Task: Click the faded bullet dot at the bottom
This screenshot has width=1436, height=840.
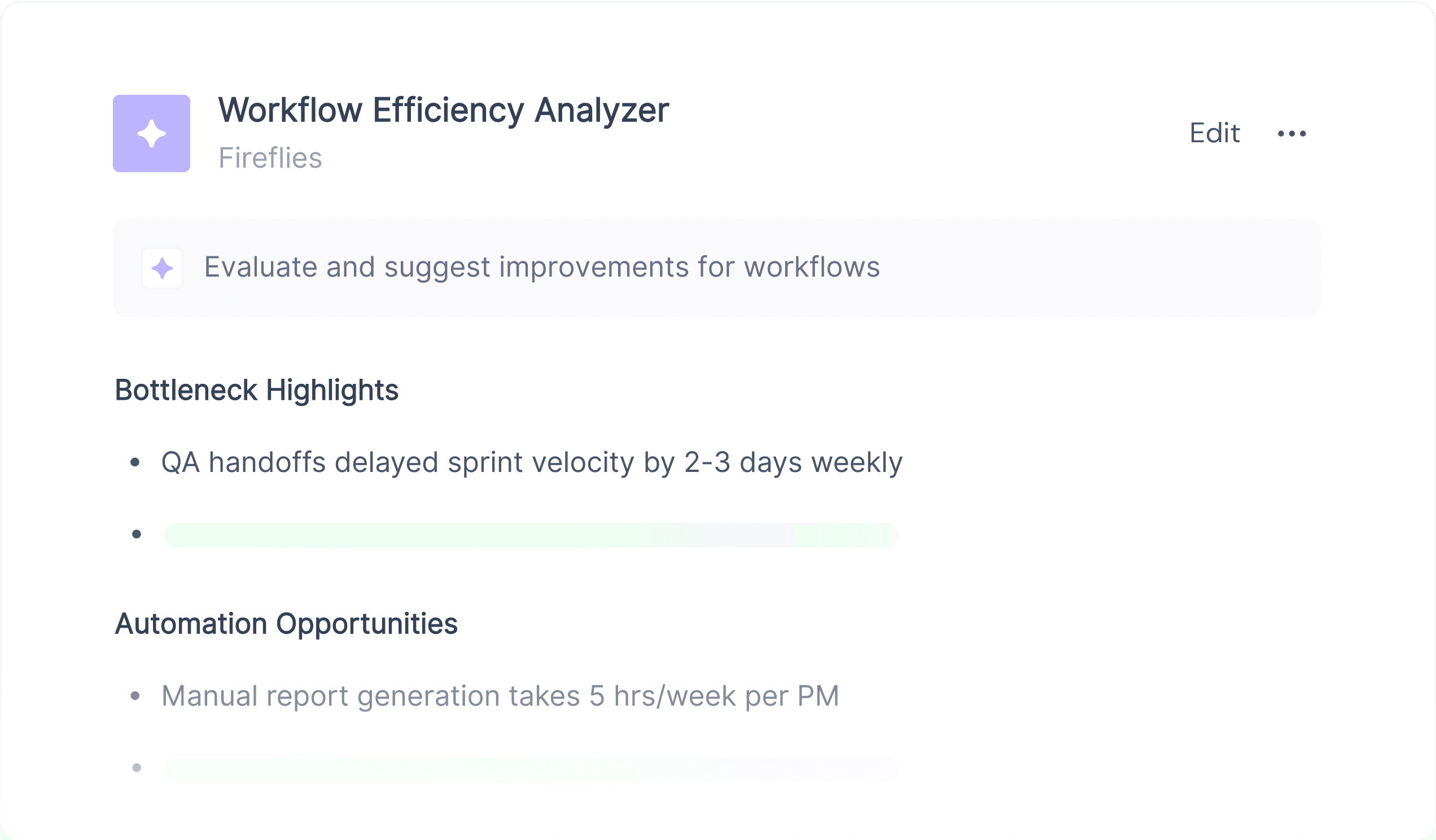Action: pos(137,768)
